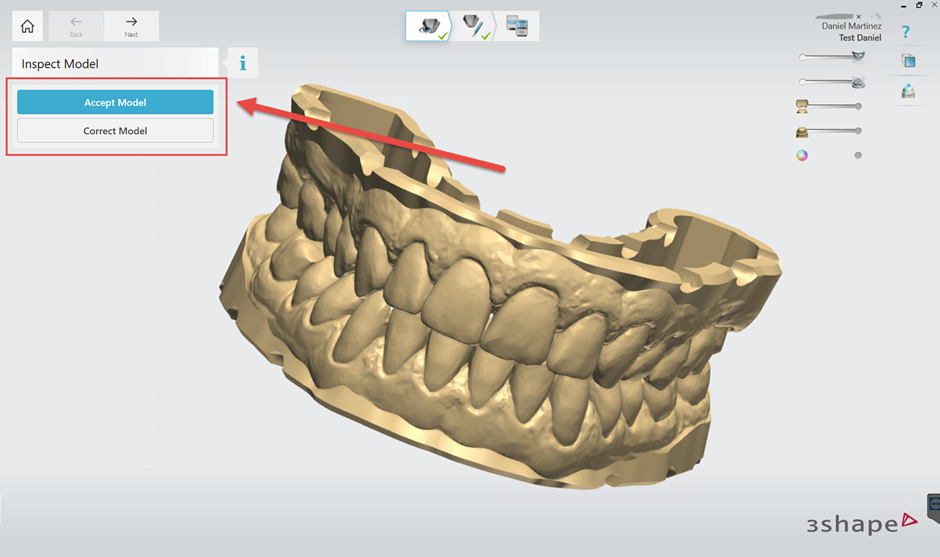Click the Back arrow button
The image size is (940, 557).
tap(76, 26)
